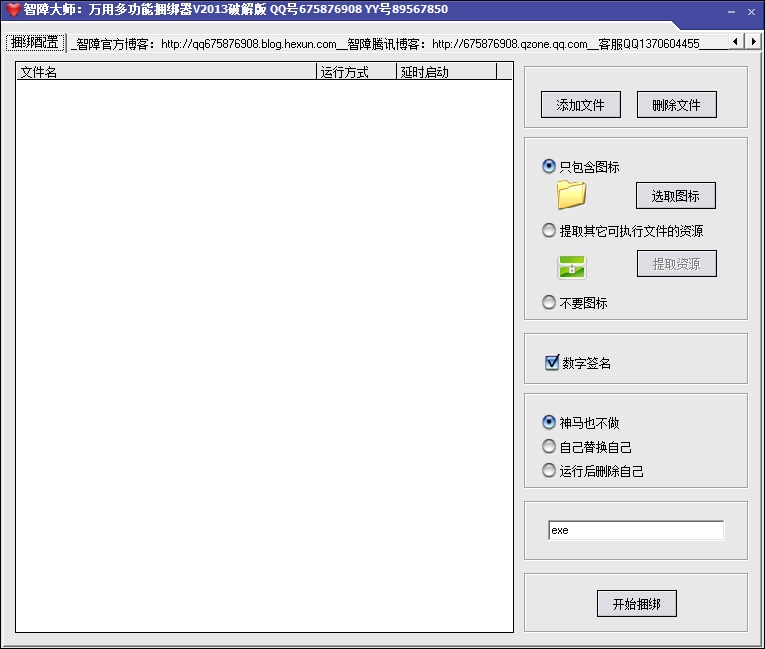
Task: Click the green resource icon preview
Action: [x=571, y=267]
